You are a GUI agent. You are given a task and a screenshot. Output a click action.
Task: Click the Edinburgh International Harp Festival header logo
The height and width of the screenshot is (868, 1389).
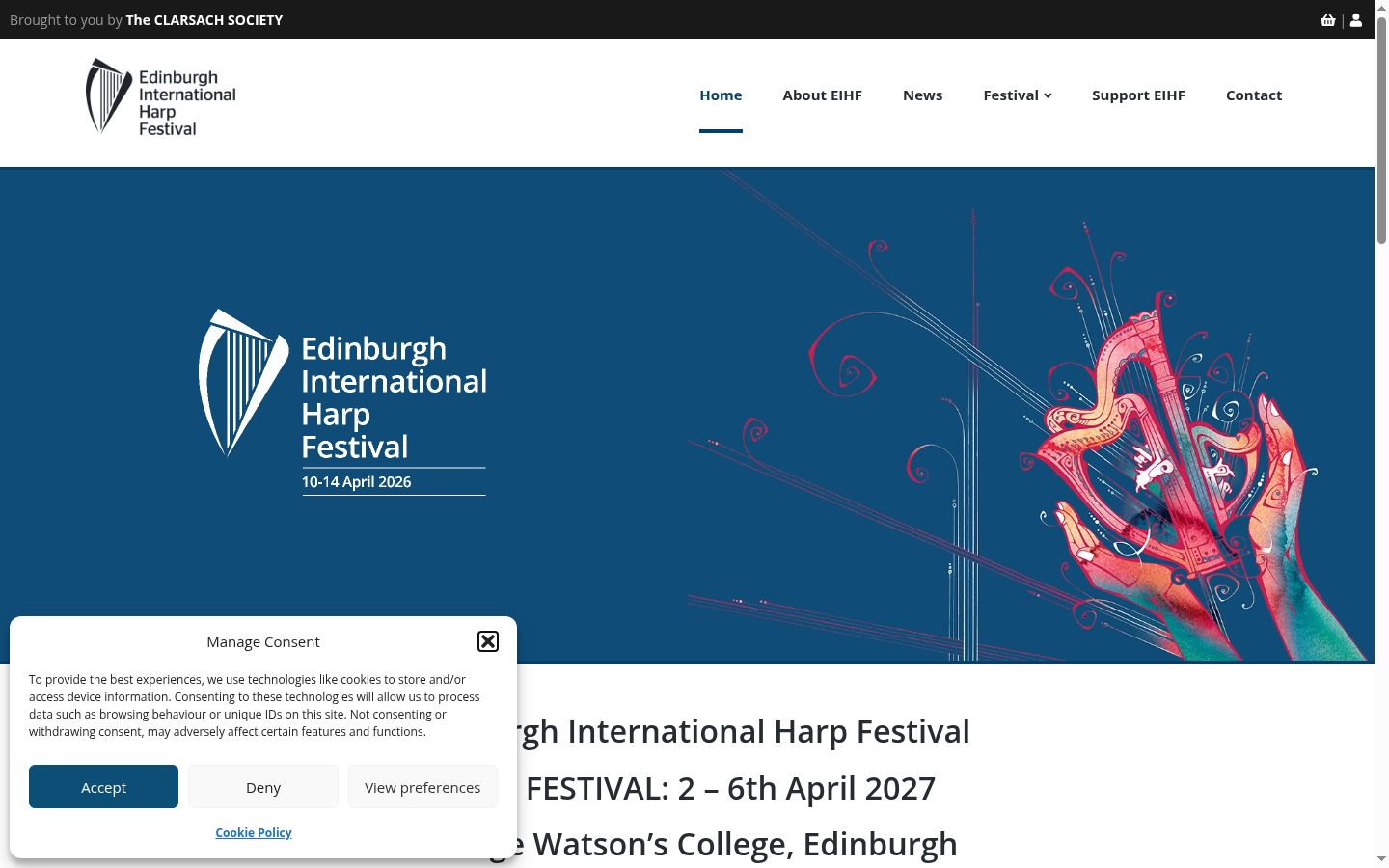pyautogui.click(x=161, y=96)
